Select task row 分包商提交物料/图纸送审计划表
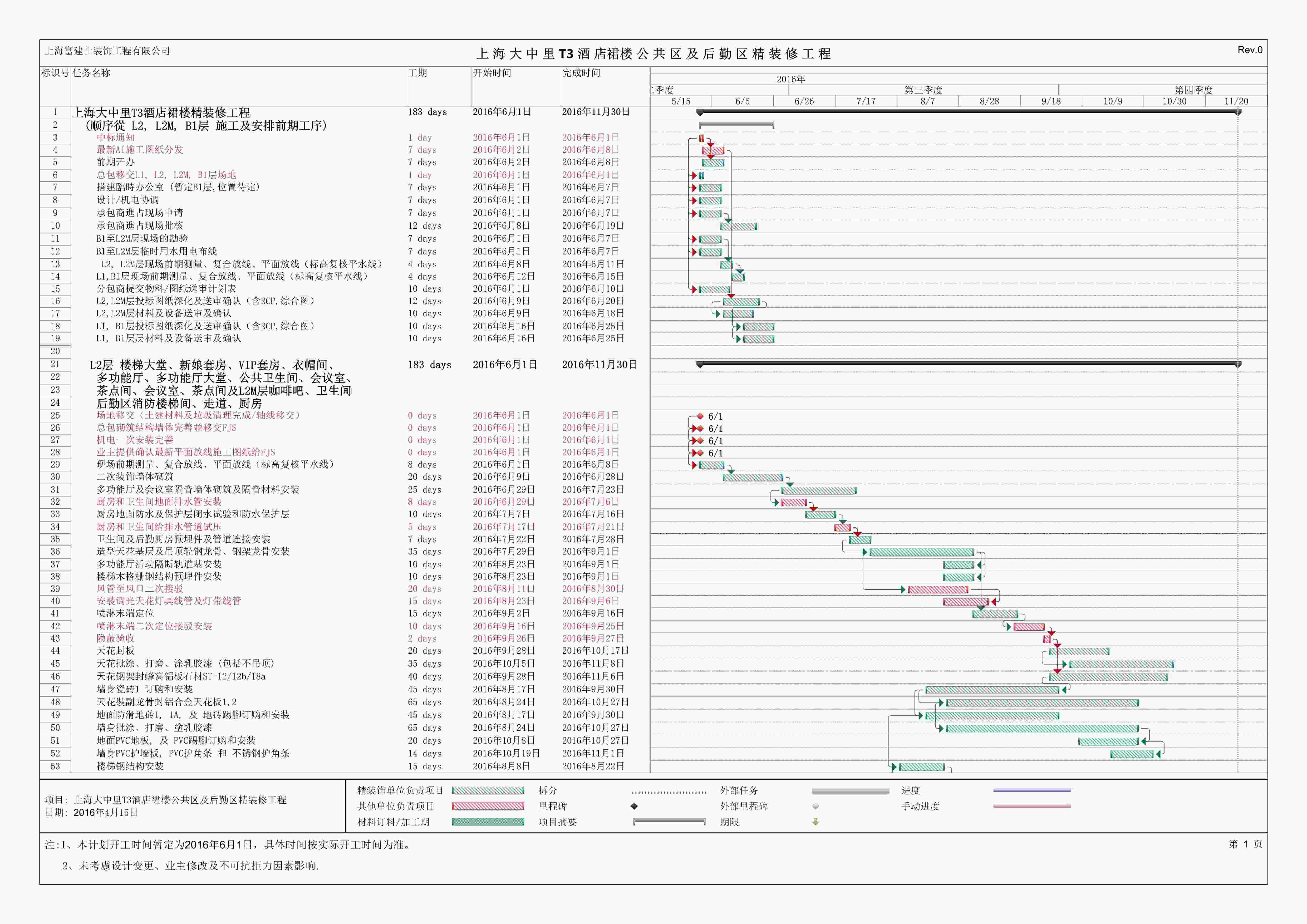The image size is (1307, 924). click(345, 289)
